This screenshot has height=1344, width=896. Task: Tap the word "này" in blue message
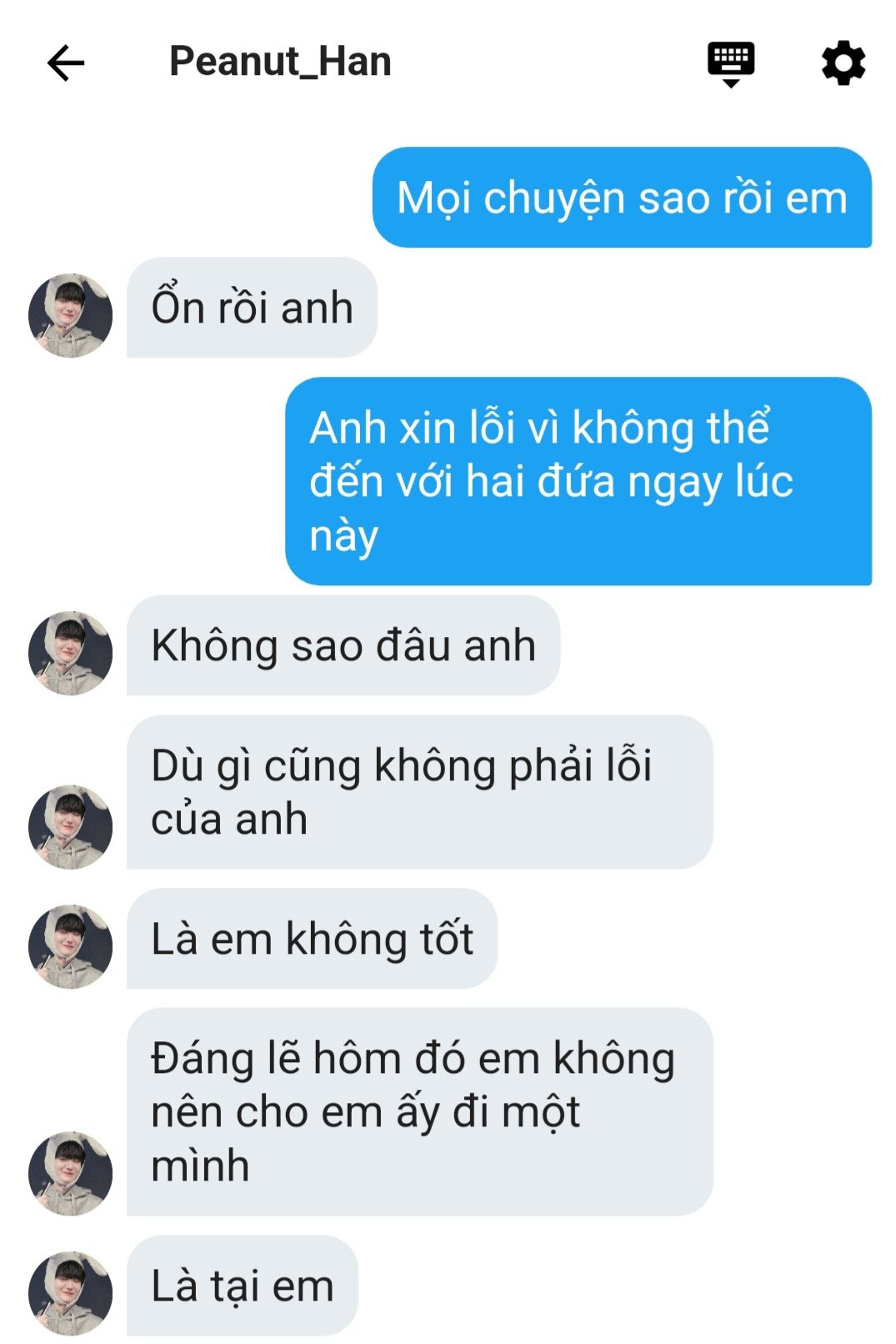[343, 538]
